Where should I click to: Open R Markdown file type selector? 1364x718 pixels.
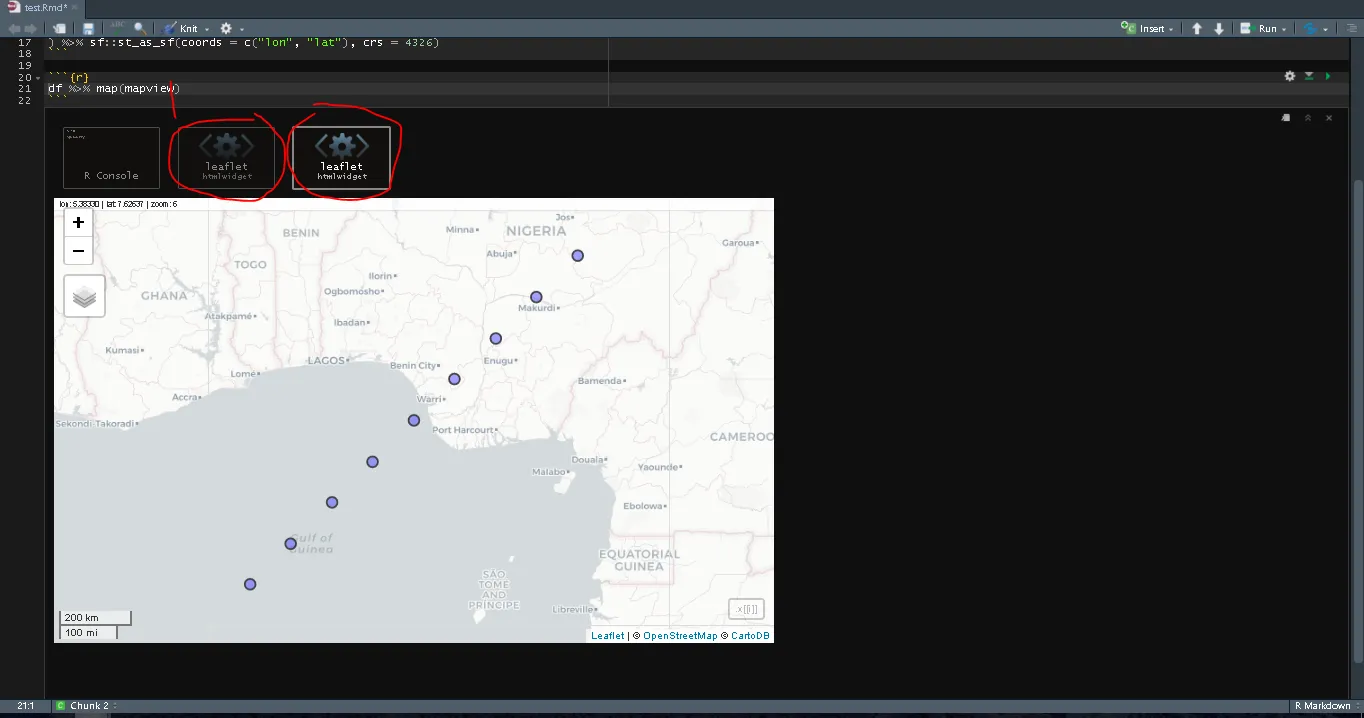coord(1326,706)
